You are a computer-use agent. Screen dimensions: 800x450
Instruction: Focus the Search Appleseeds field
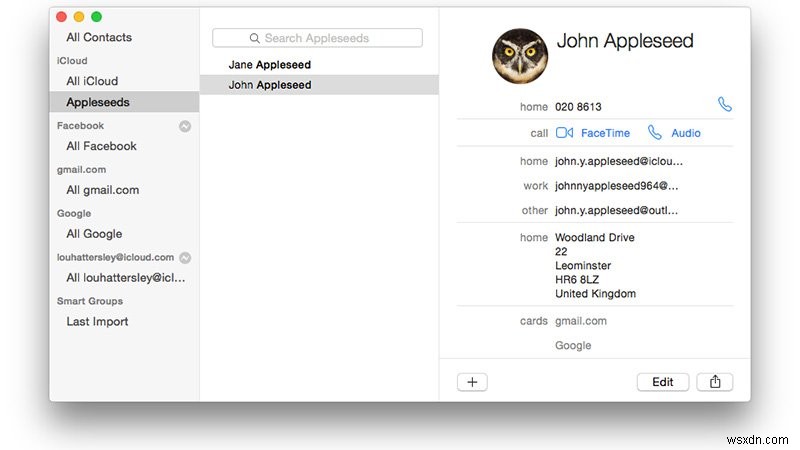pos(317,38)
